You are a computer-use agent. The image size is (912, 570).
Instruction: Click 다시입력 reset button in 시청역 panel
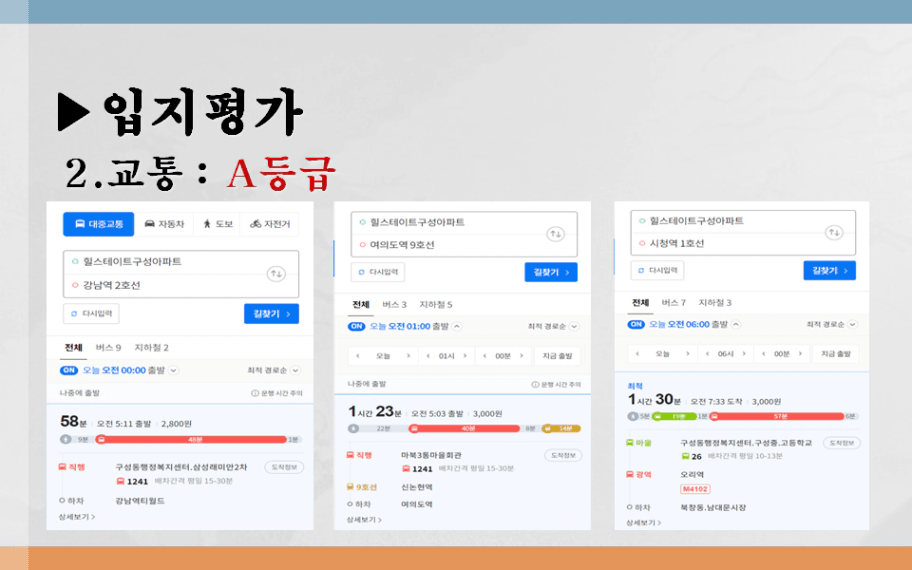click(x=657, y=270)
